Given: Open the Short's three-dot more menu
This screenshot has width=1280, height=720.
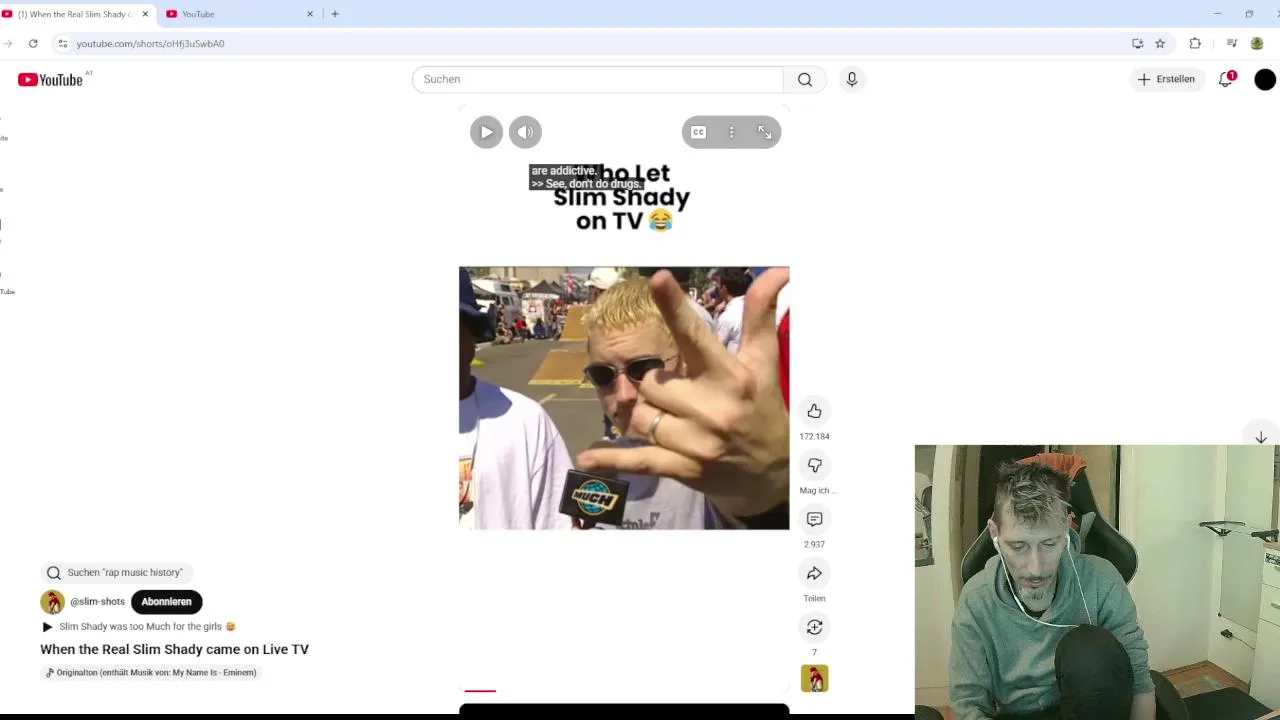Looking at the screenshot, I should 731,132.
